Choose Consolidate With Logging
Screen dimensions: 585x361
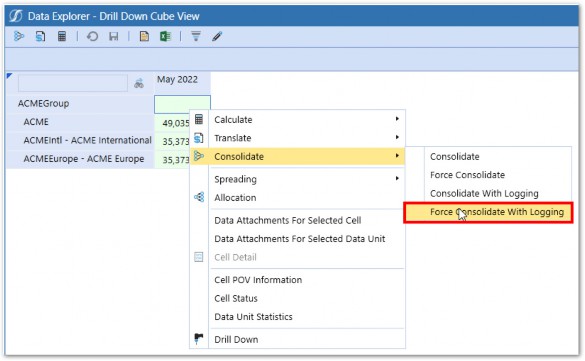488,193
